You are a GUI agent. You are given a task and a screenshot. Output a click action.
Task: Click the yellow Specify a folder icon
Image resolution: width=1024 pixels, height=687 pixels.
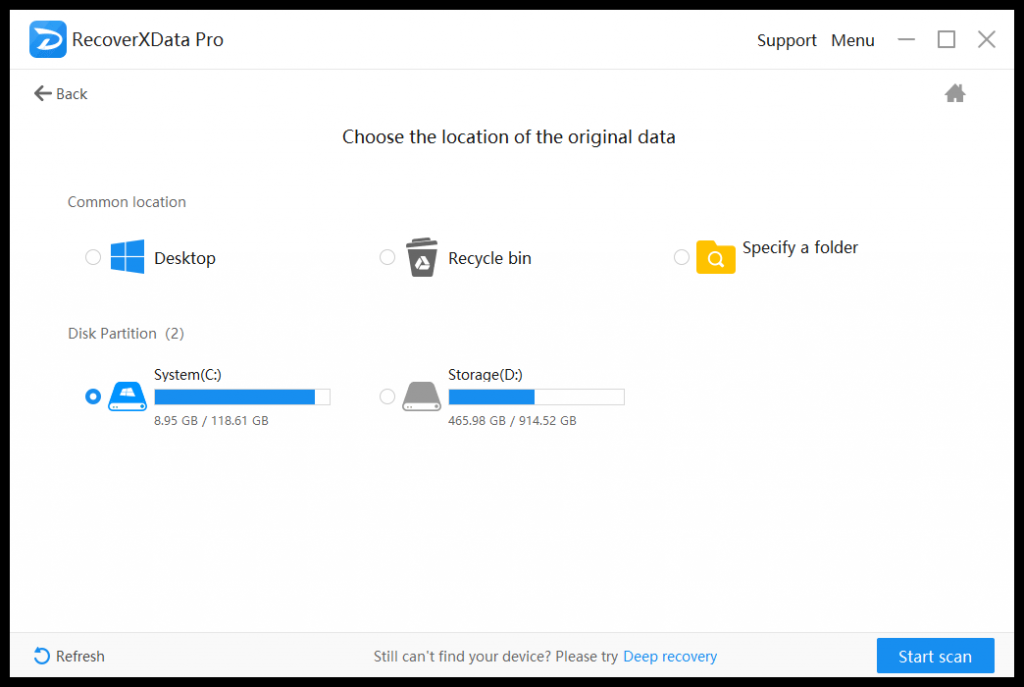click(x=716, y=257)
